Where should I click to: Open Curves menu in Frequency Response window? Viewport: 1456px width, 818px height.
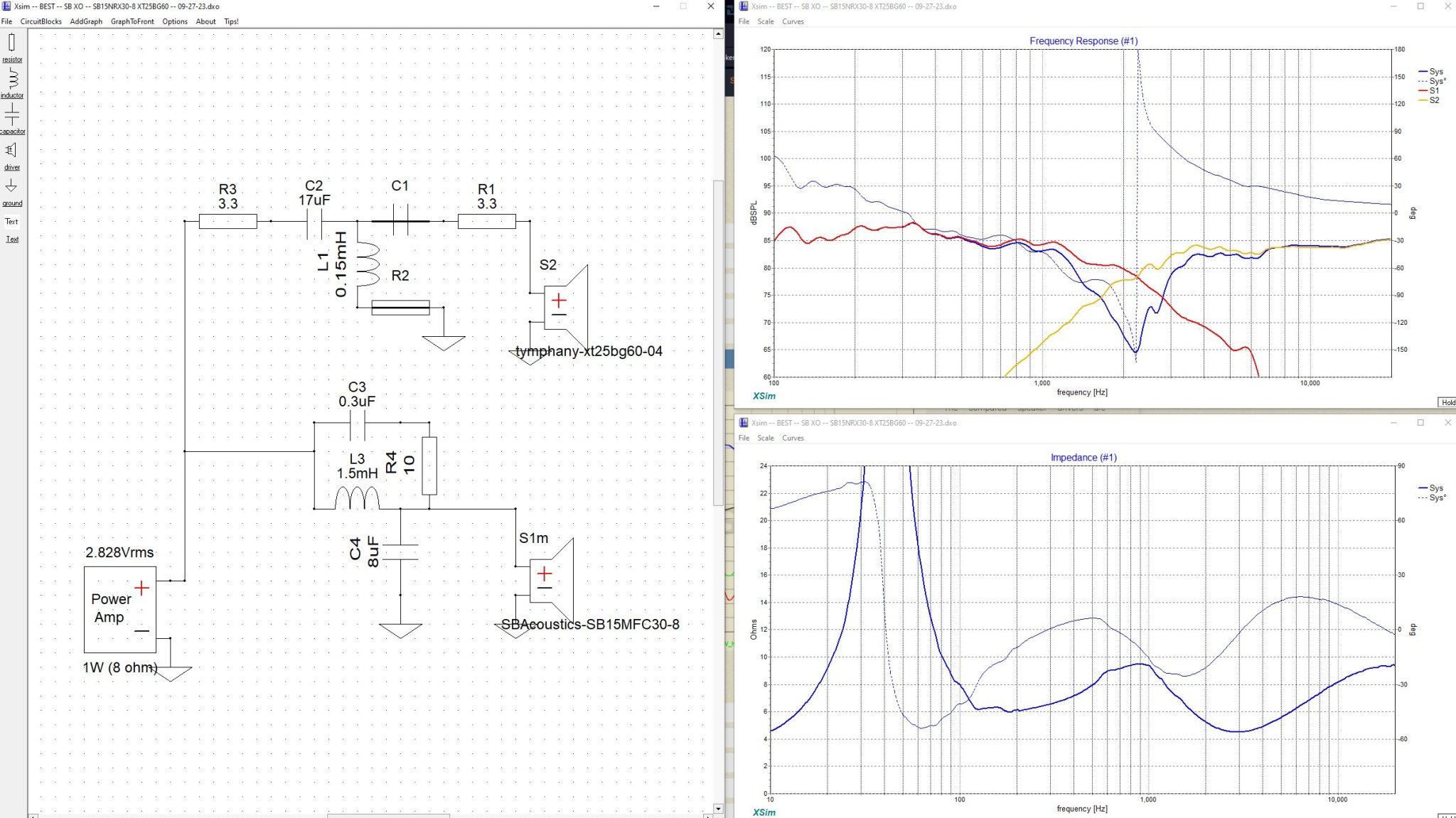[x=793, y=21]
